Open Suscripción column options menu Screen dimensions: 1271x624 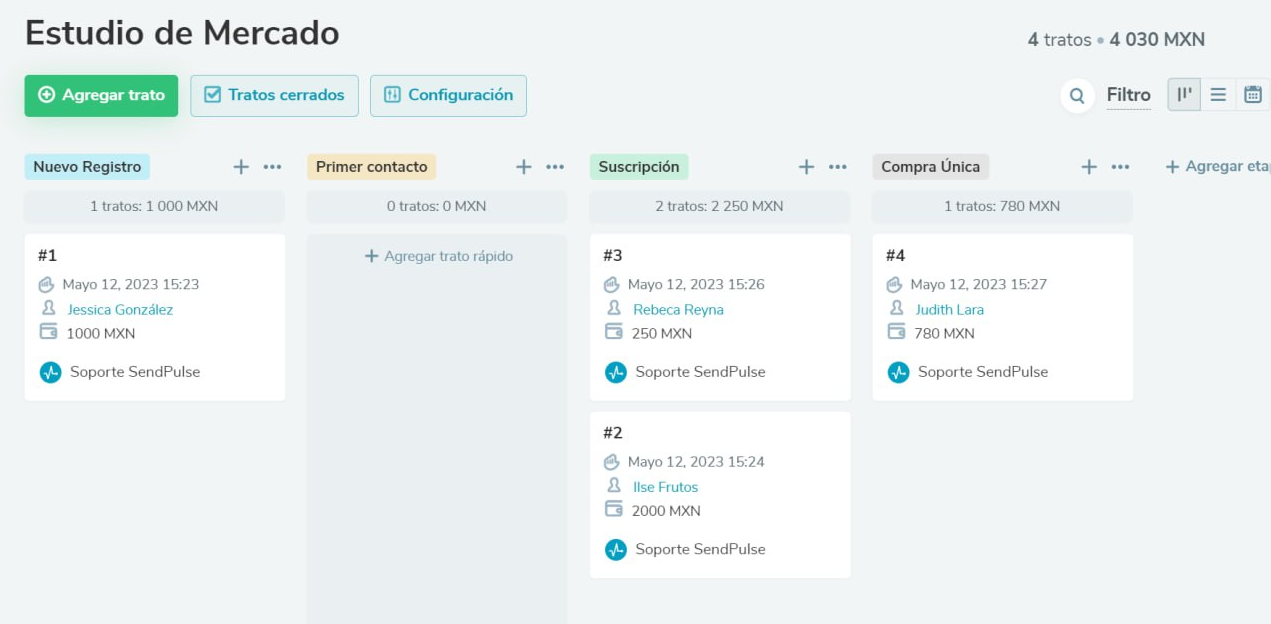tap(838, 167)
